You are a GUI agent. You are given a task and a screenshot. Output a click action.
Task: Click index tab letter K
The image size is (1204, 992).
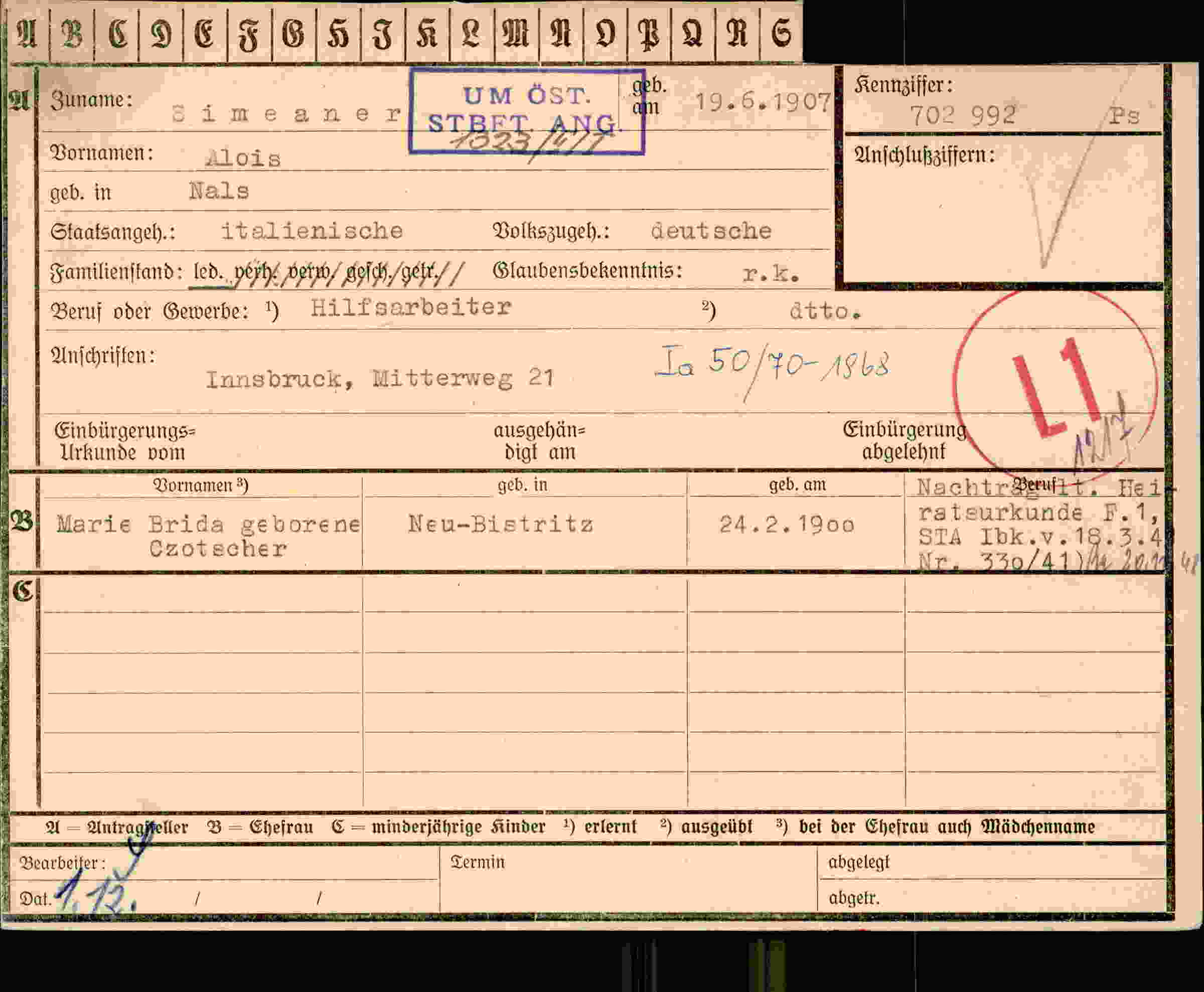427,33
